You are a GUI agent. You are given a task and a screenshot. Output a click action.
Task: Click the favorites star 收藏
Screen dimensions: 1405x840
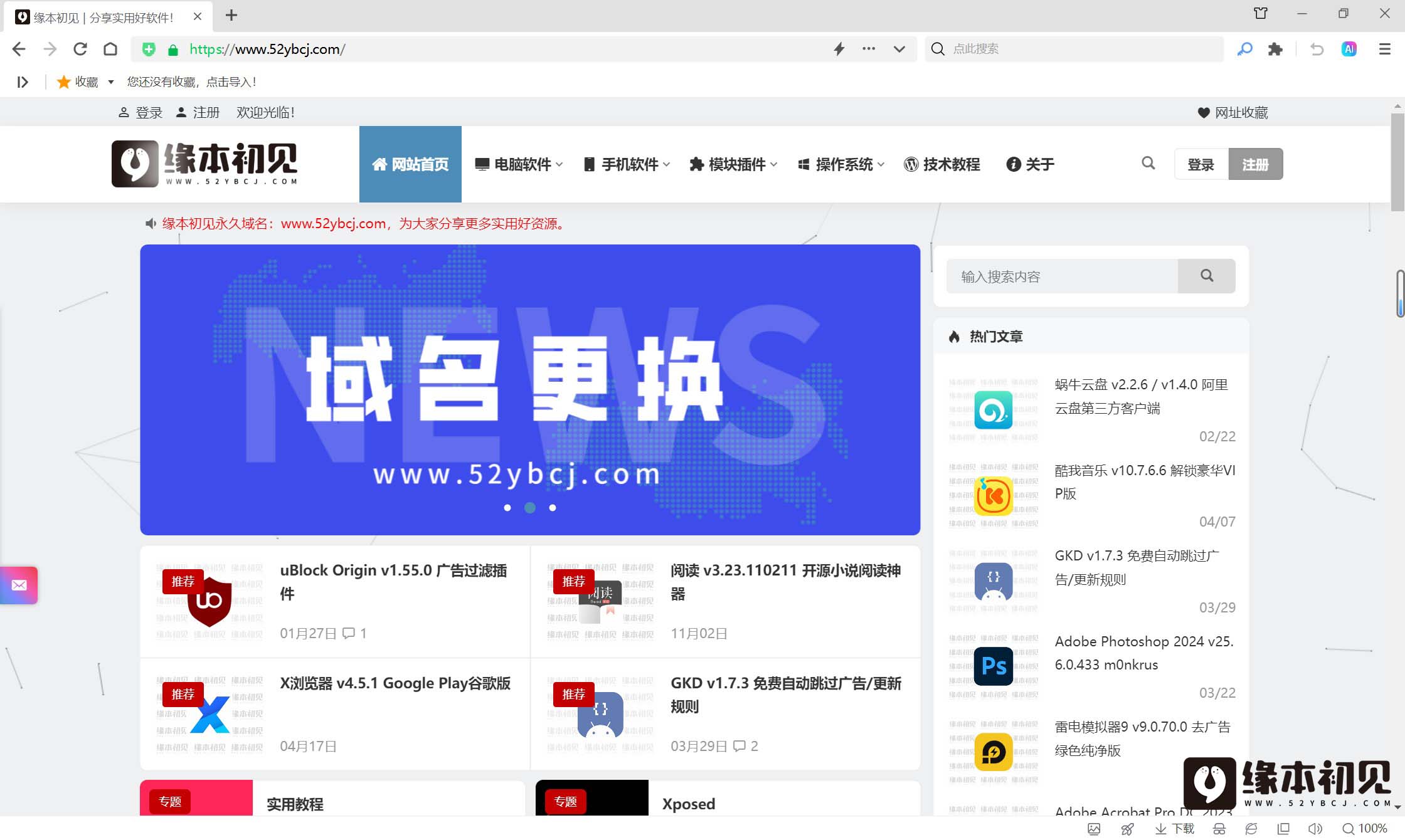click(77, 82)
